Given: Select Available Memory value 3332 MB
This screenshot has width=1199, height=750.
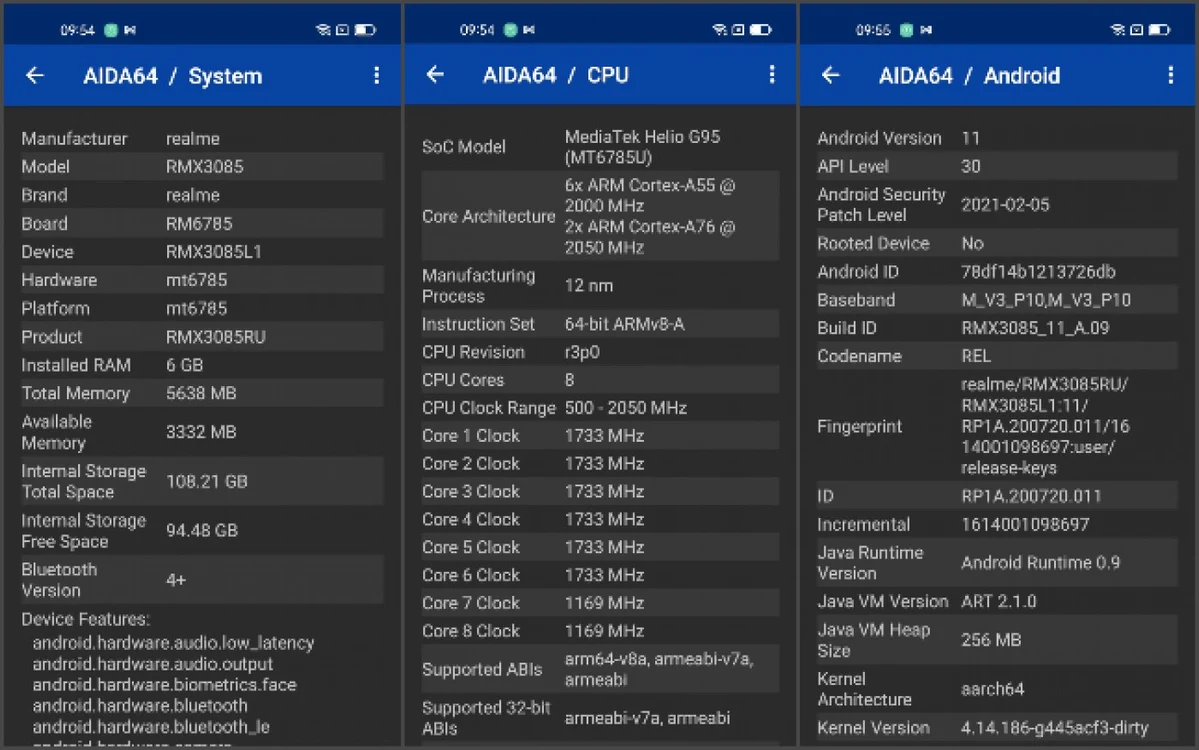Looking at the screenshot, I should pos(201,432).
